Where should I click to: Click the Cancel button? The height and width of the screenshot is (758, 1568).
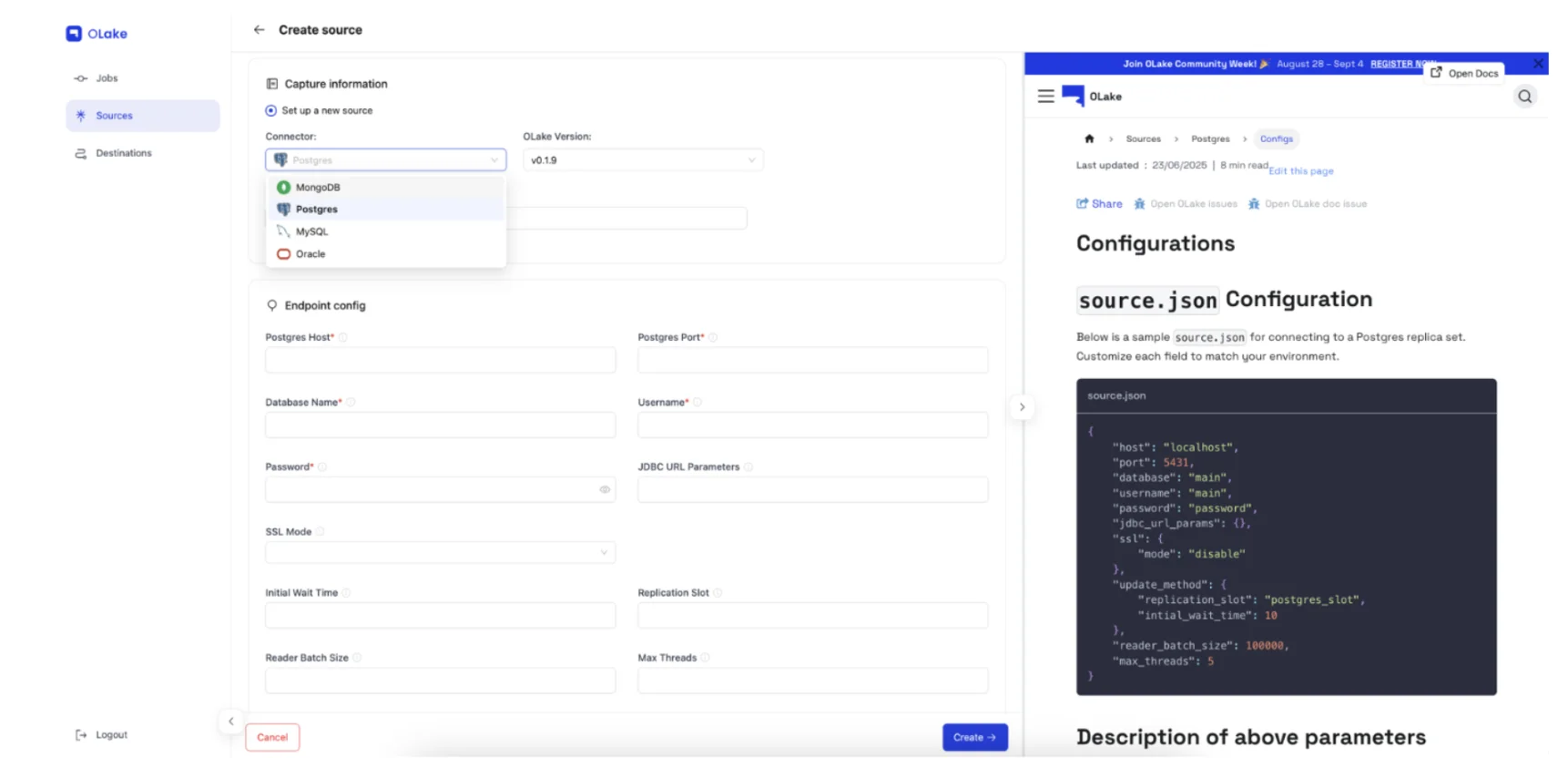point(272,737)
